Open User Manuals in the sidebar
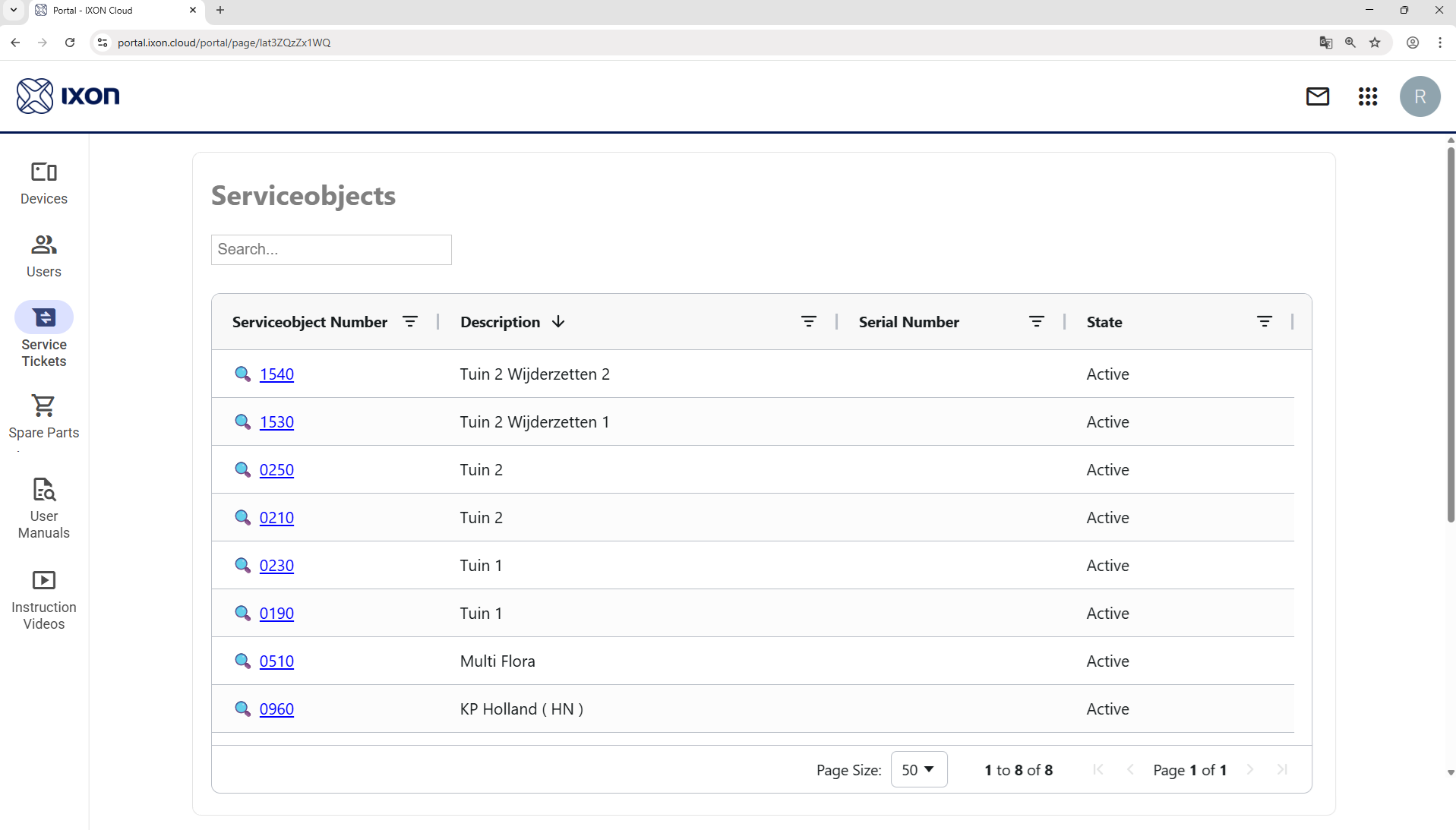The width and height of the screenshot is (1456, 830). click(x=44, y=508)
